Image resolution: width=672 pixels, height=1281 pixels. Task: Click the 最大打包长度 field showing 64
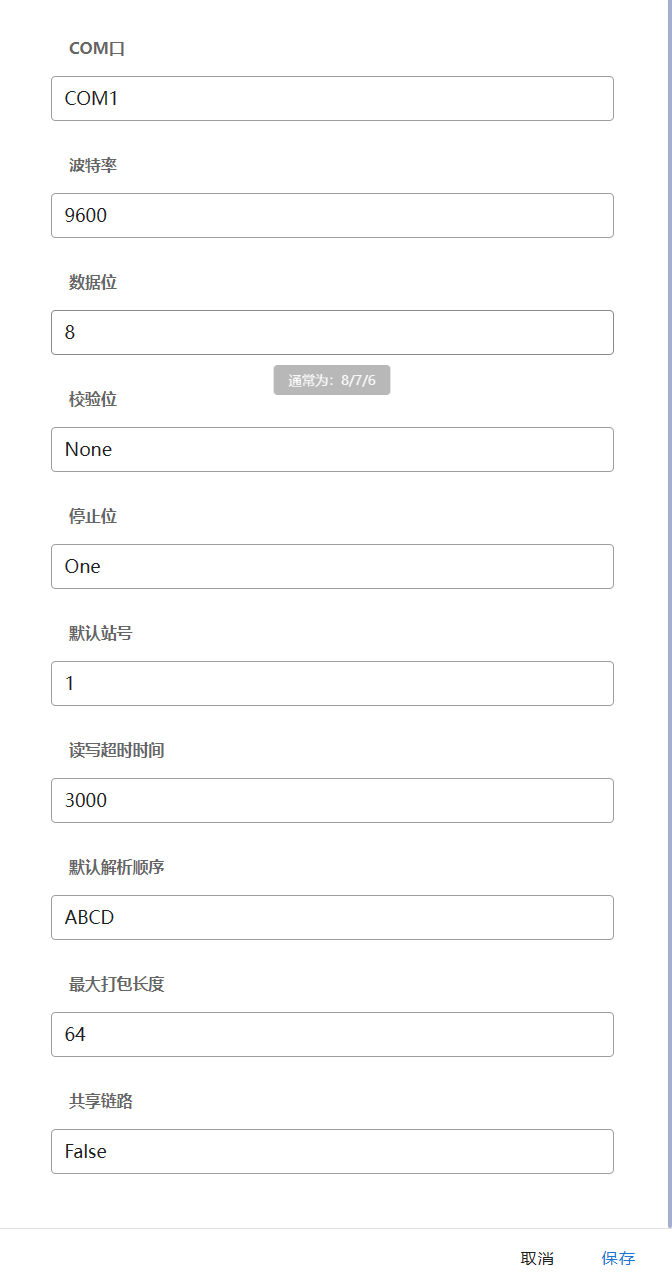332,1034
